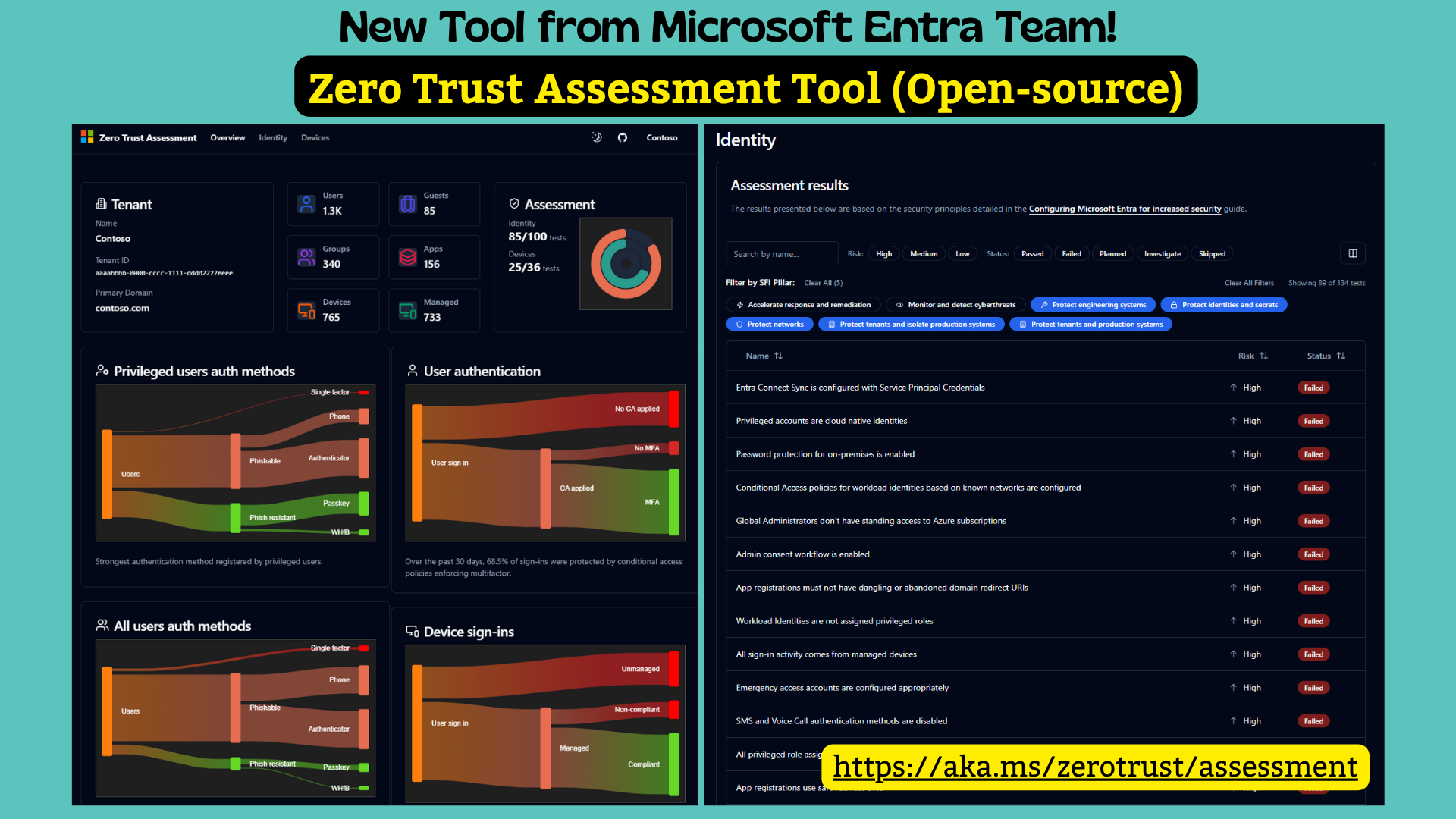Open the Overview tab
This screenshot has width=1456, height=819.
(227, 138)
